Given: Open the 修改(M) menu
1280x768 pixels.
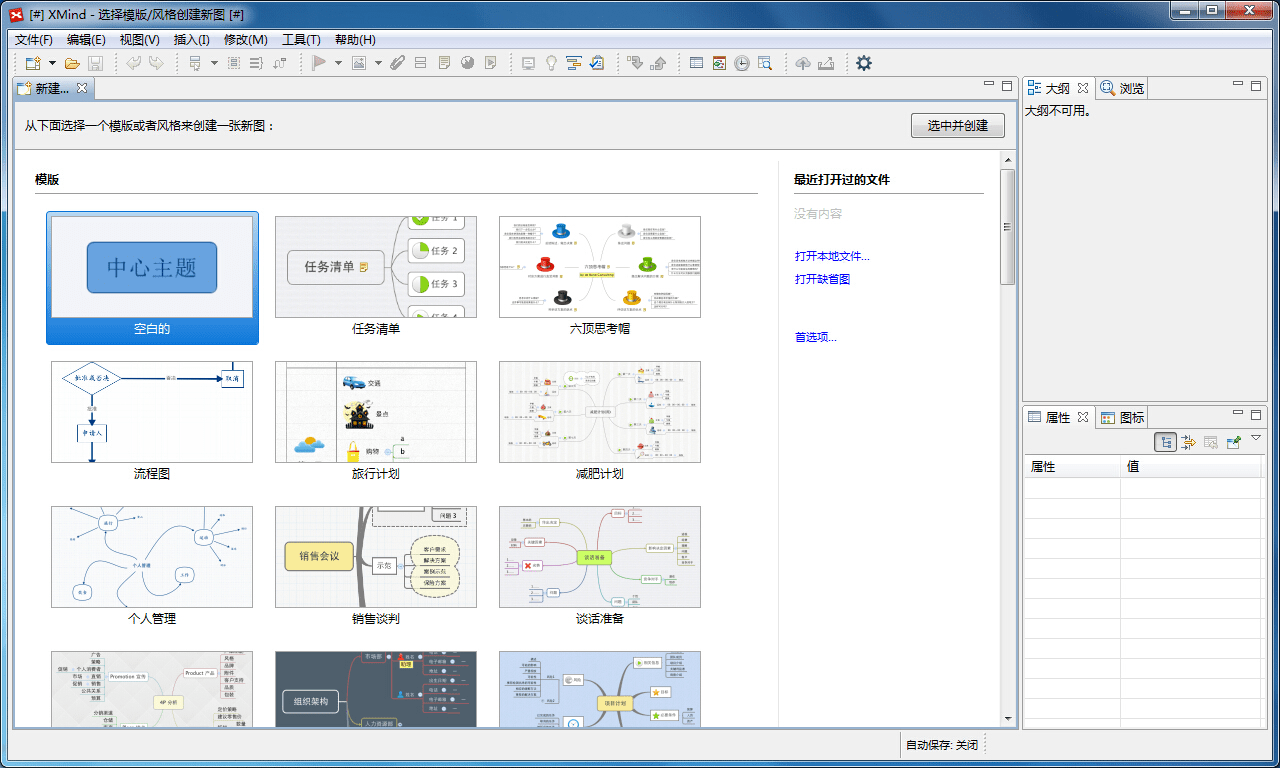Looking at the screenshot, I should (246, 40).
